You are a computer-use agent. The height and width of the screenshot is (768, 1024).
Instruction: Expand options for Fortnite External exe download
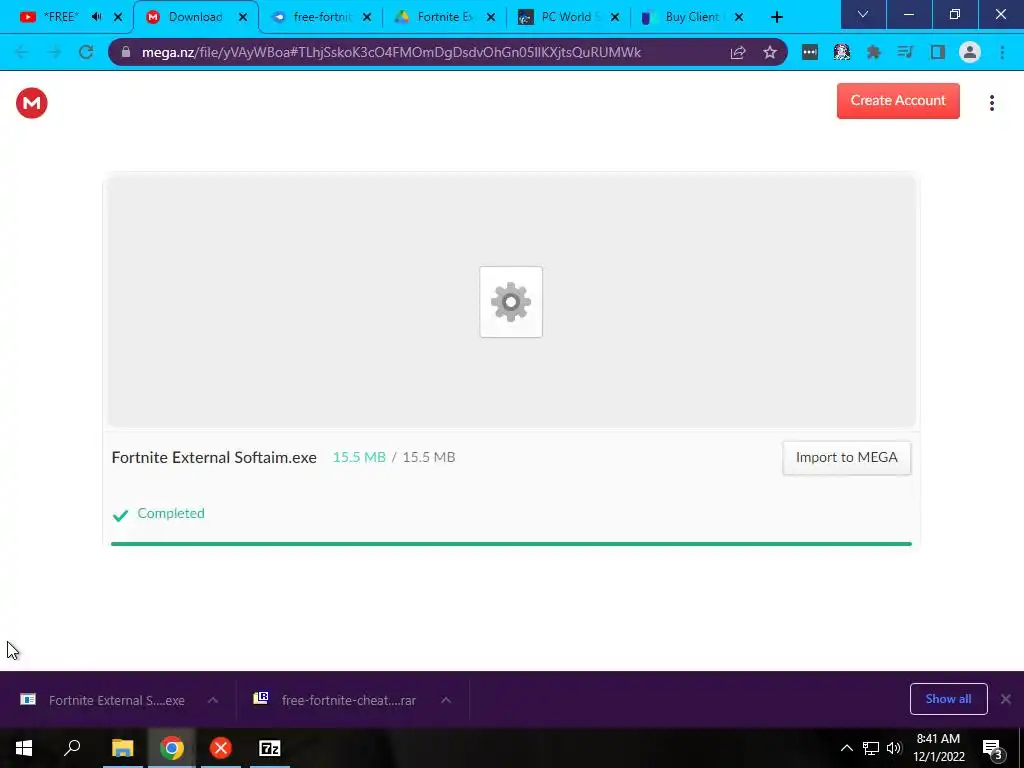tap(213, 700)
